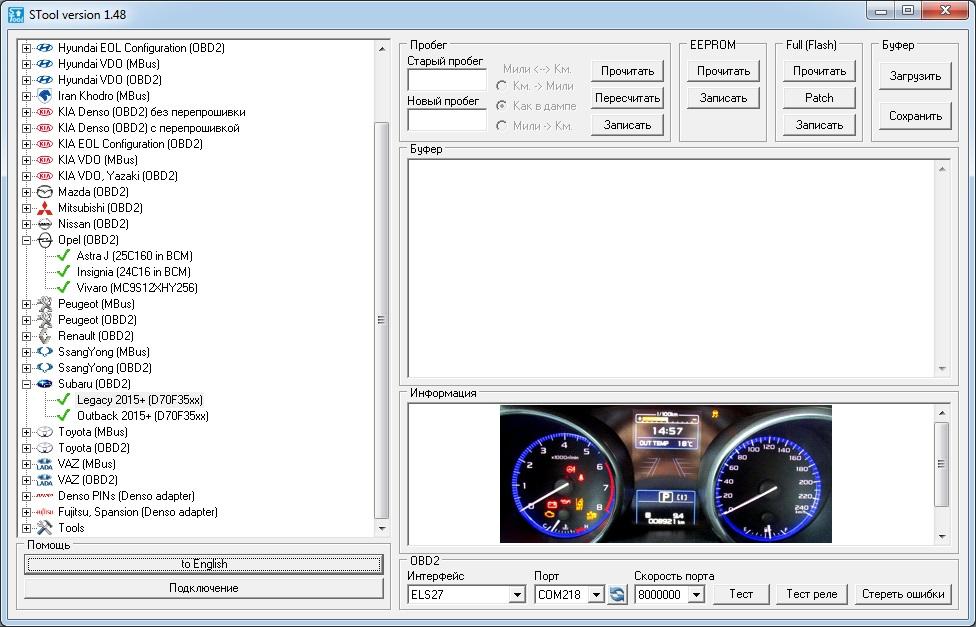The height and width of the screenshot is (627, 976).
Task: Collapse the Opel (OBD2) tree node
Action: (26, 240)
